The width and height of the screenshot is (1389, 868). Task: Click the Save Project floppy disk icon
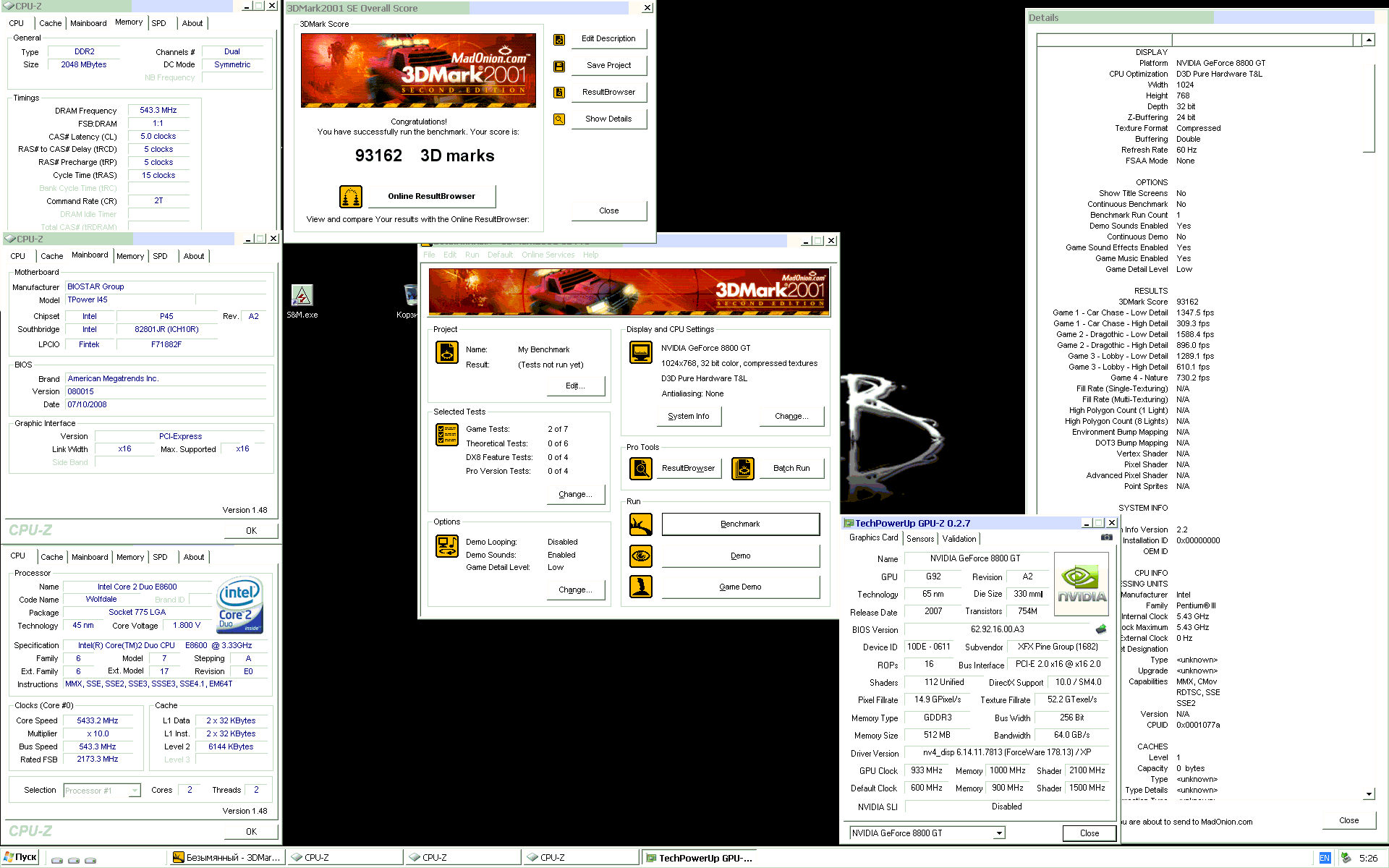[x=559, y=67]
